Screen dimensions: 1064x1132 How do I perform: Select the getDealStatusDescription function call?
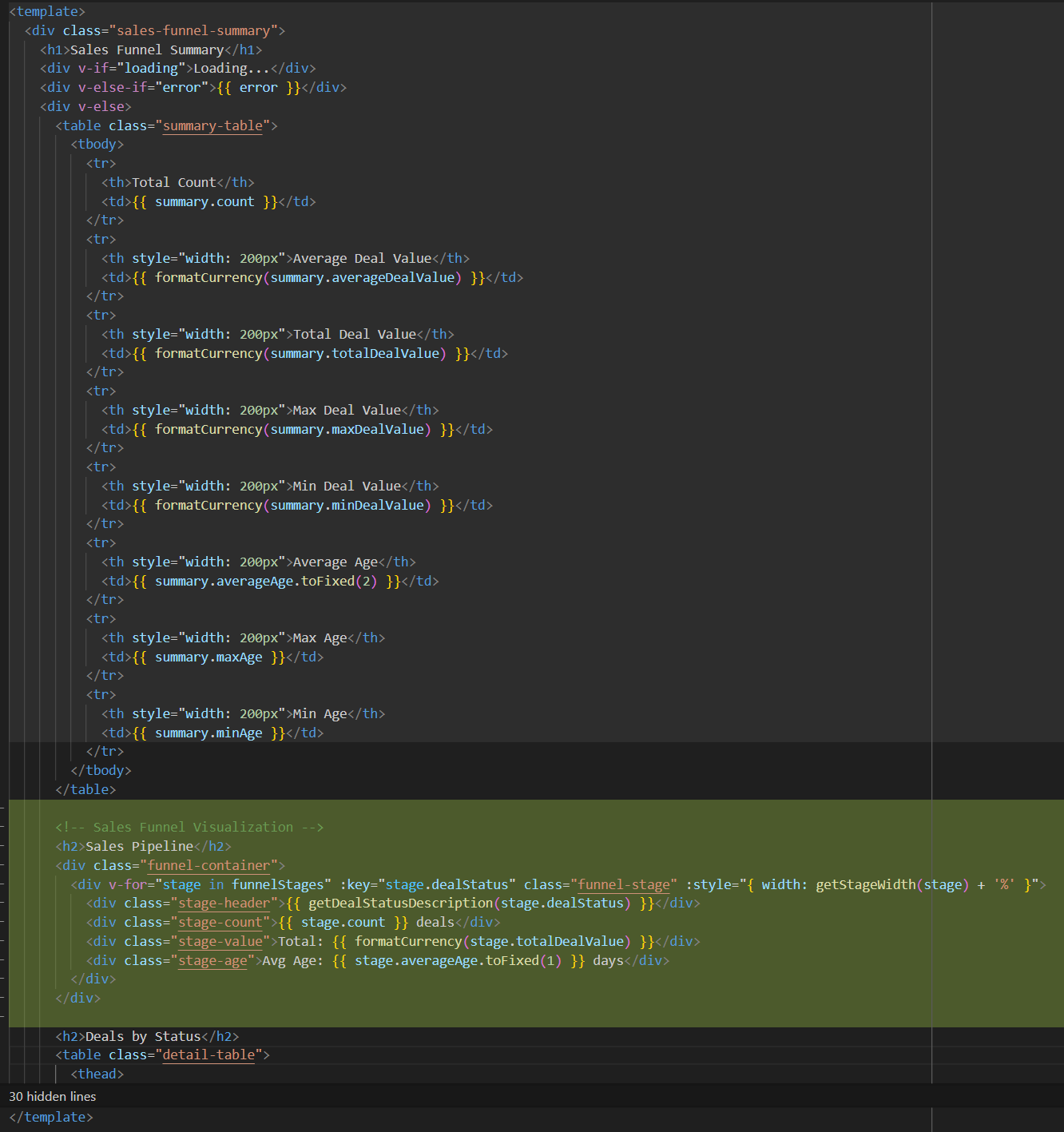(x=479, y=903)
